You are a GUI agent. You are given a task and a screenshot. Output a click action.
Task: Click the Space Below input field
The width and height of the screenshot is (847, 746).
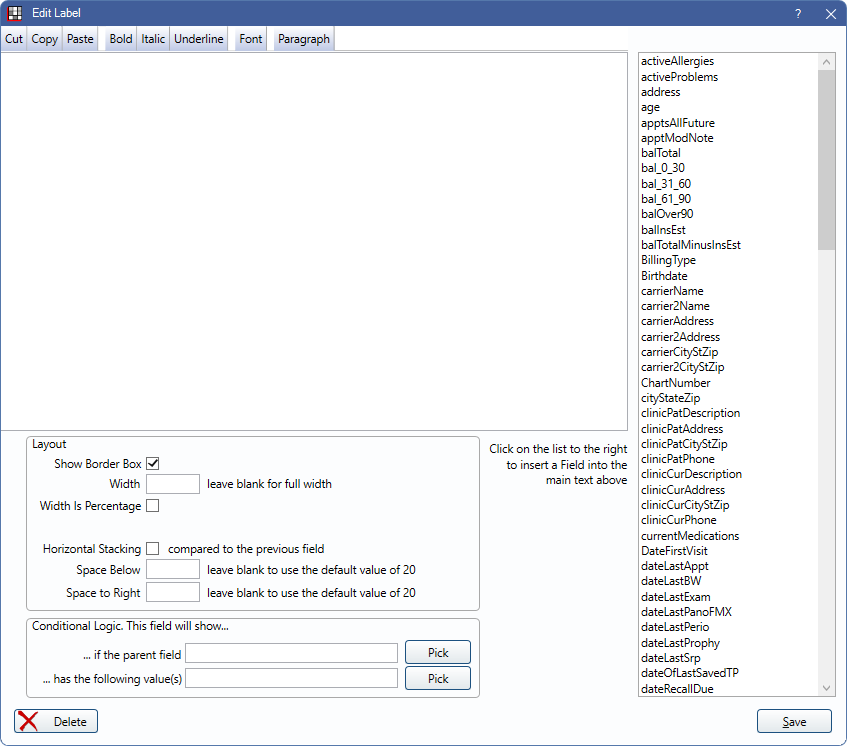click(173, 569)
